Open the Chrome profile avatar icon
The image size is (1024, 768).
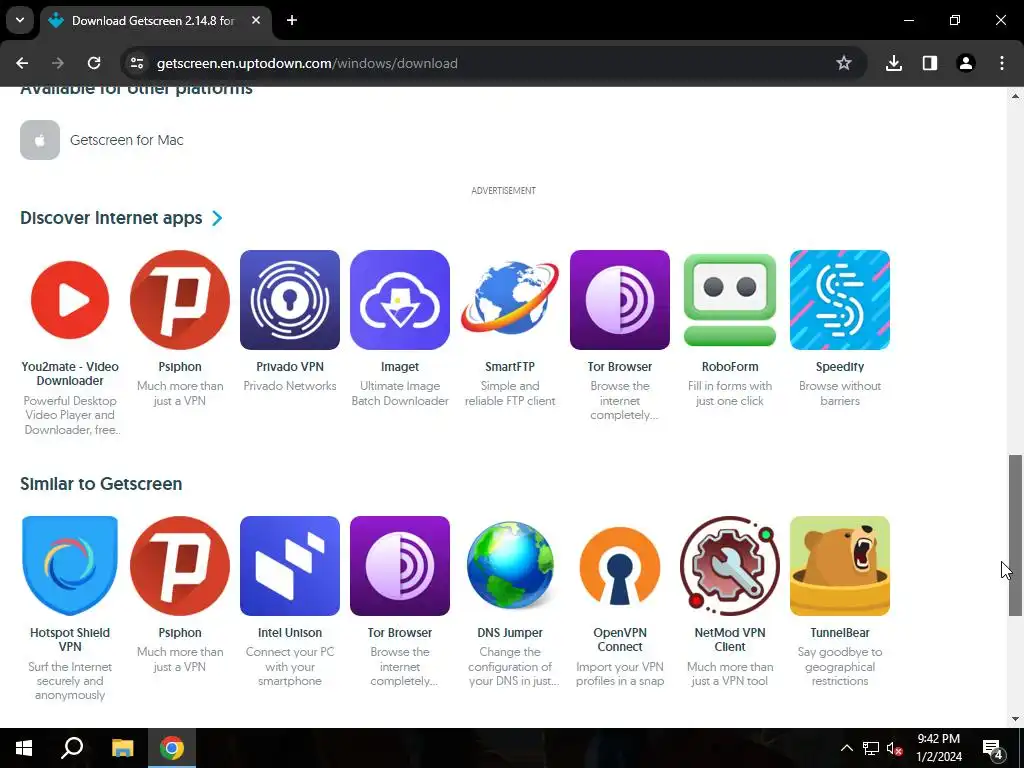(x=966, y=63)
